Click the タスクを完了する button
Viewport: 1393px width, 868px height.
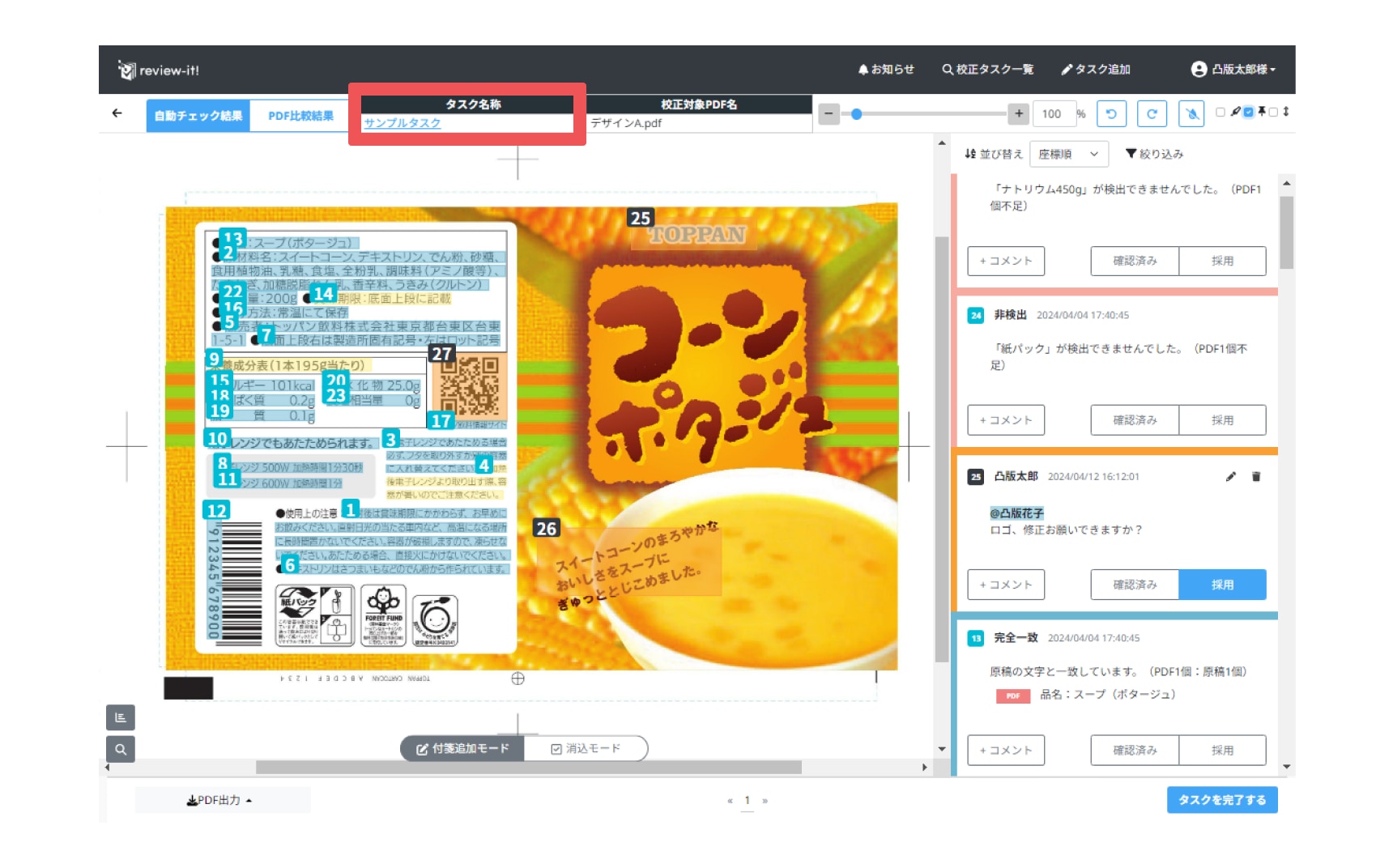pos(1222,800)
